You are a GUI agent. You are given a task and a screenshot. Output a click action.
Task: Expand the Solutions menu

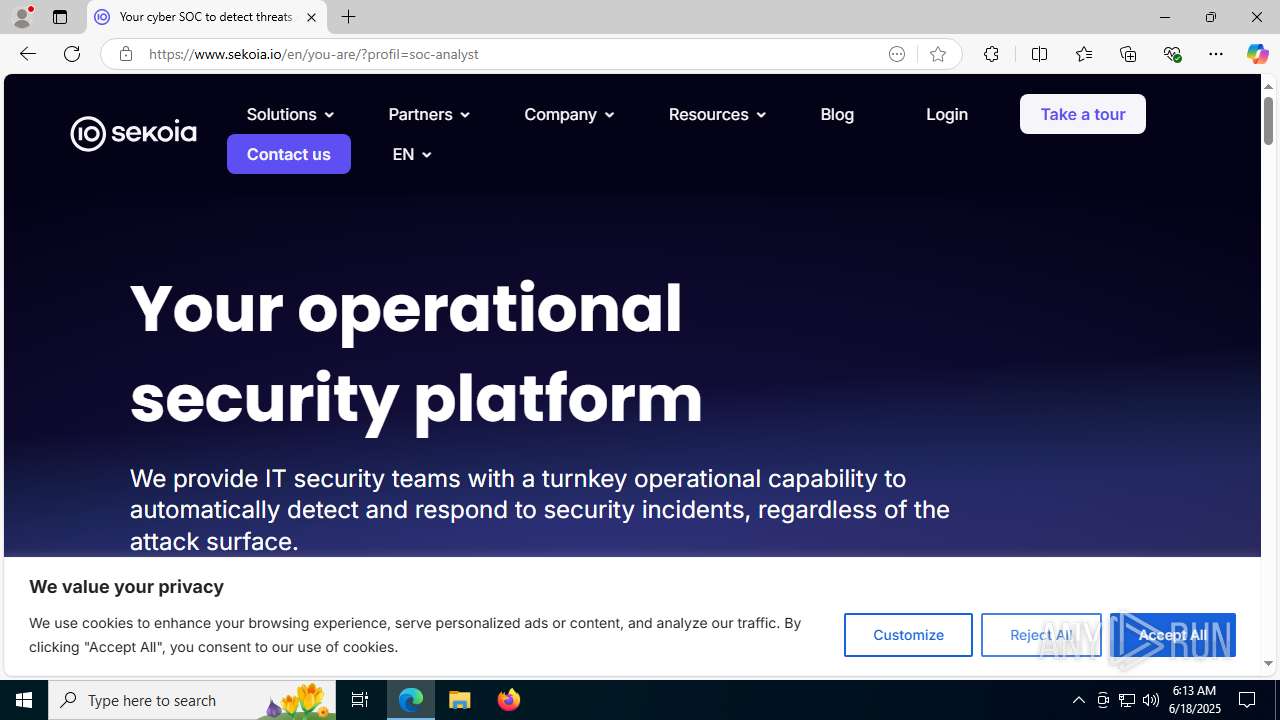290,114
